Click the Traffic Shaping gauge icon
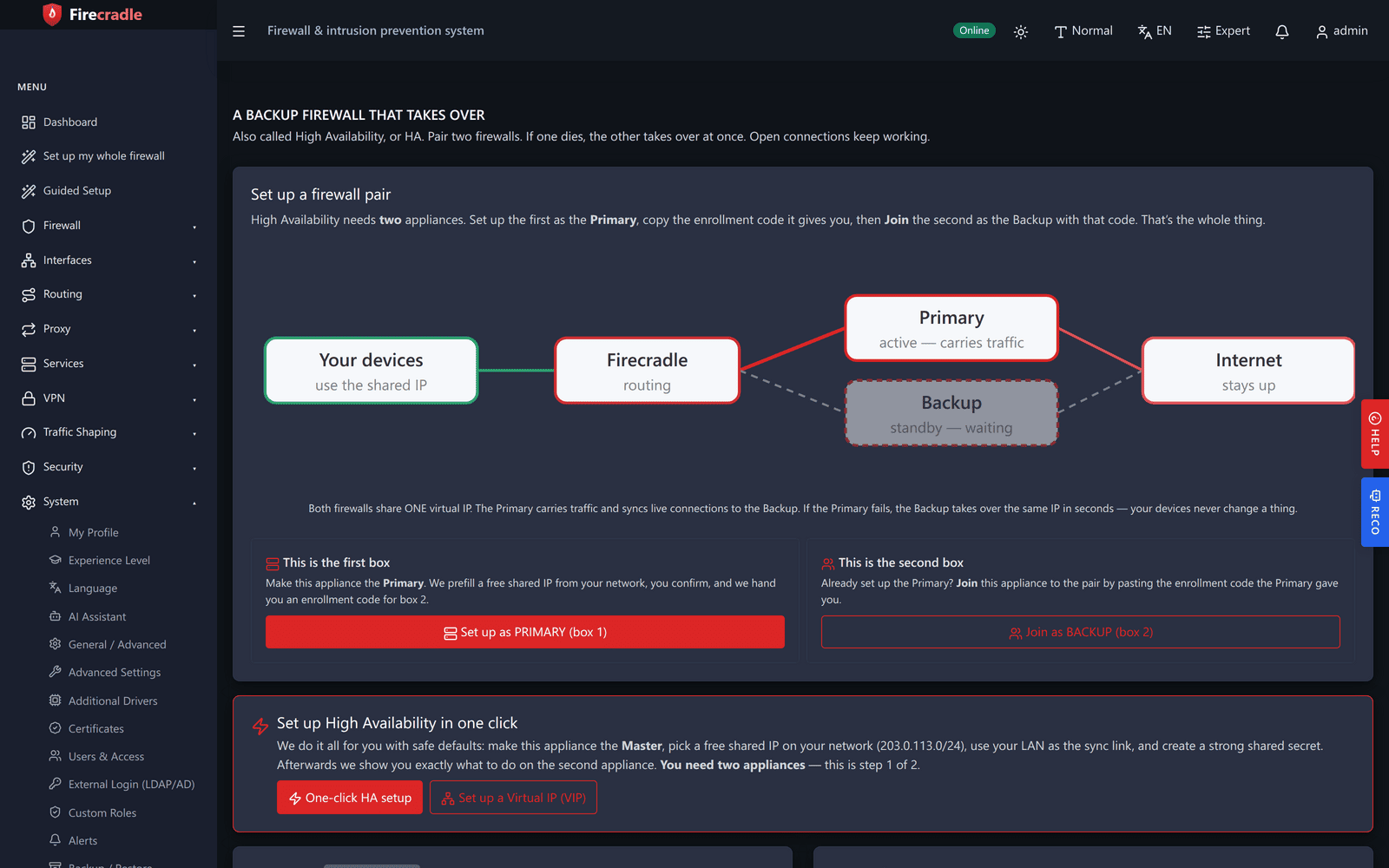Viewport: 1389px width, 868px height. pyautogui.click(x=29, y=432)
